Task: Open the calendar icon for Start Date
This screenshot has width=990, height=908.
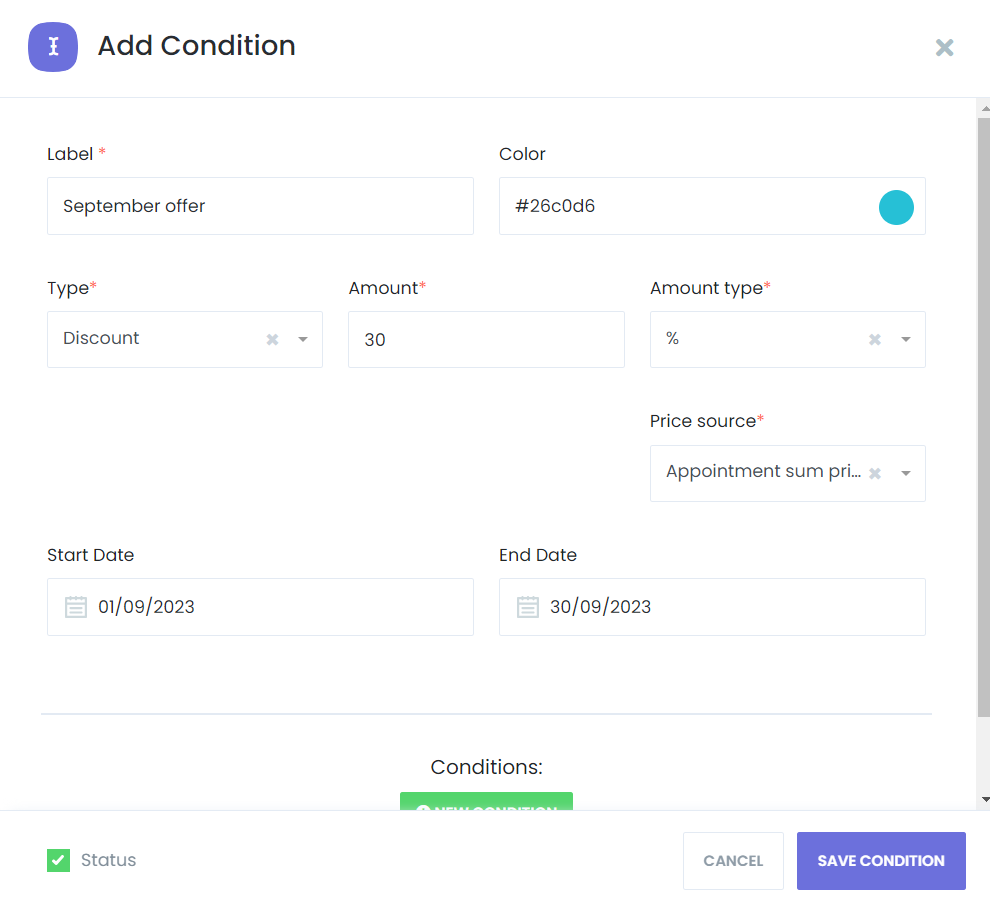Action: point(75,606)
